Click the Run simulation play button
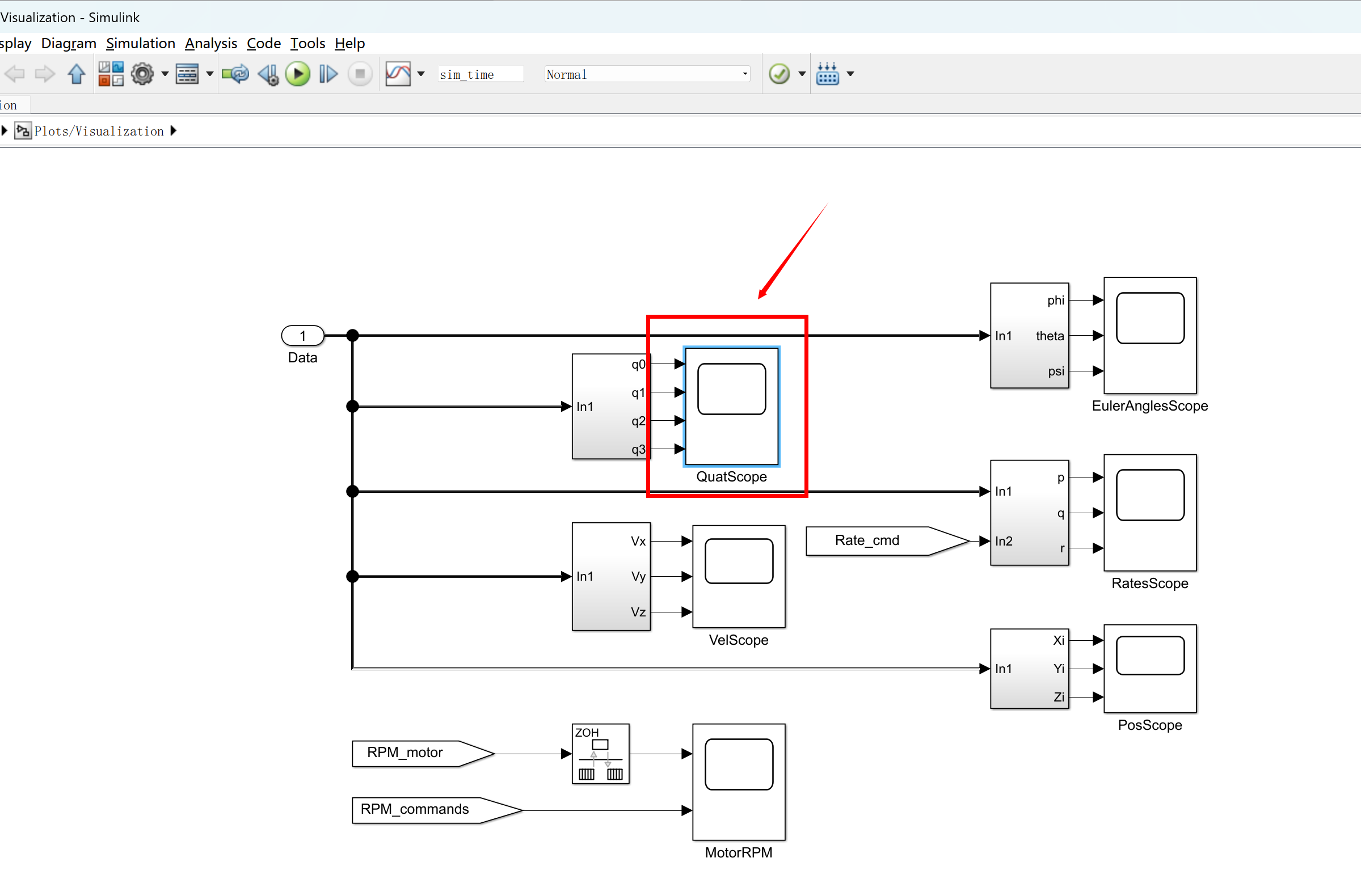 pos(297,74)
